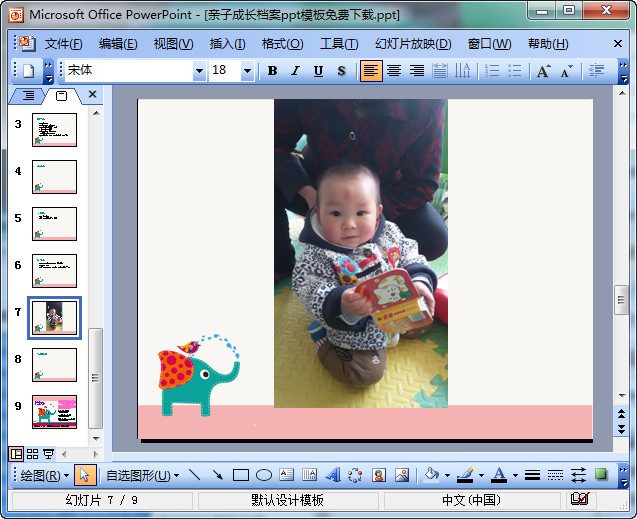Insert a horizontal text box
637x519 pixels.
pyautogui.click(x=287, y=475)
